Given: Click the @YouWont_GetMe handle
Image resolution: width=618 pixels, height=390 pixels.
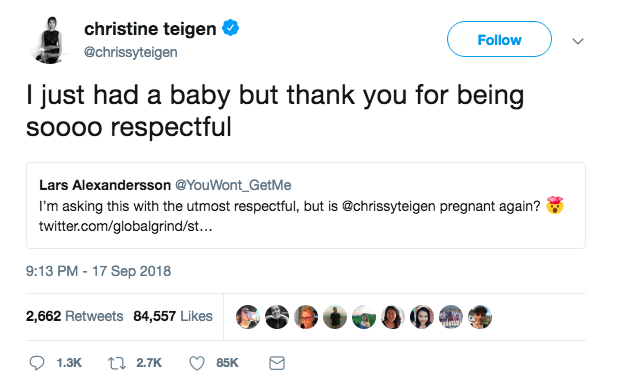Looking at the screenshot, I should (233, 185).
